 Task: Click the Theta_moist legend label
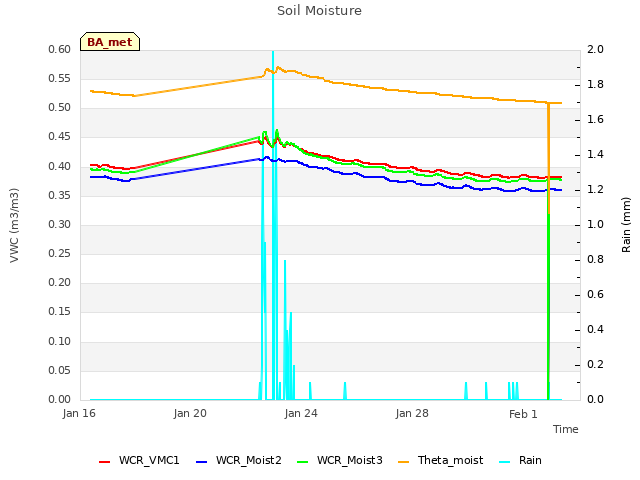click(x=450, y=460)
